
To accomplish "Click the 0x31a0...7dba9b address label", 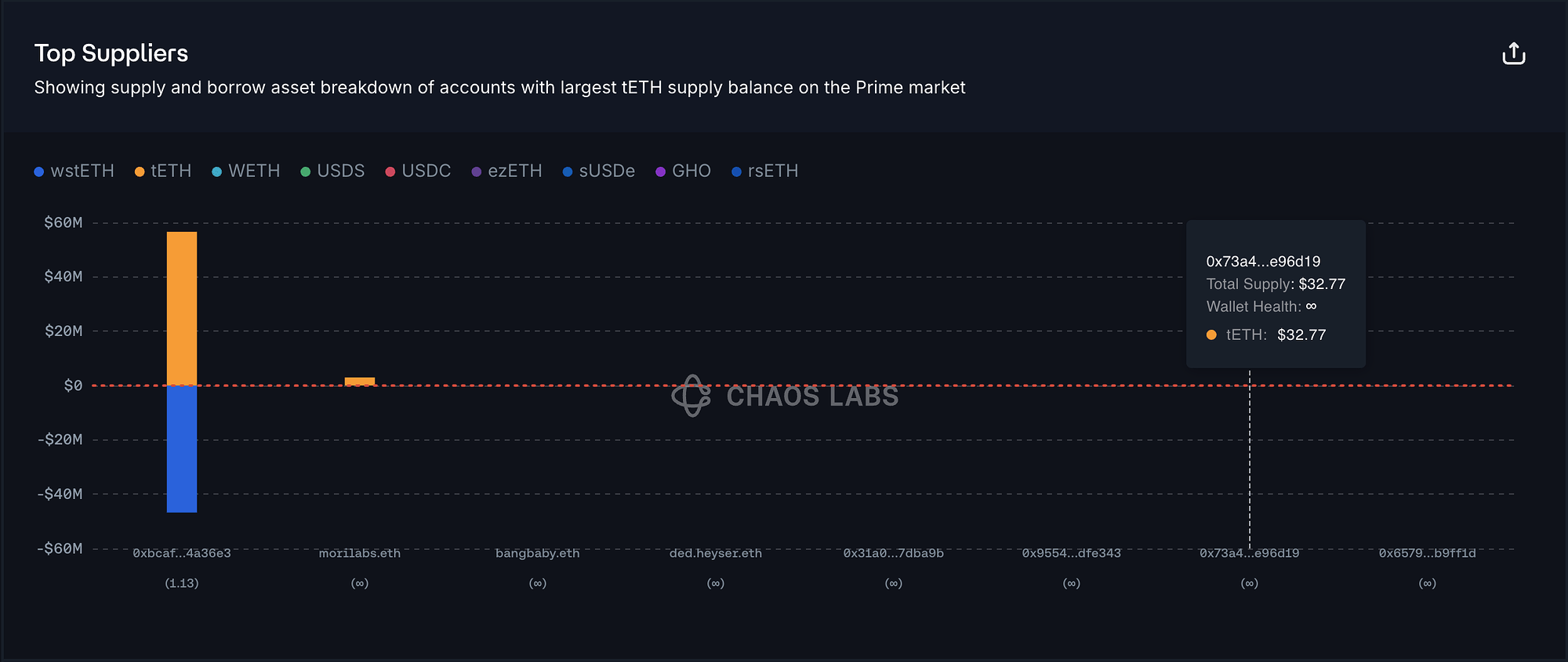I will (x=894, y=553).
